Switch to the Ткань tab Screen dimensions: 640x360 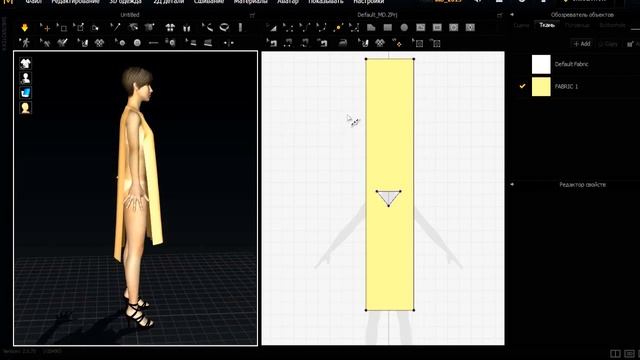(547, 25)
